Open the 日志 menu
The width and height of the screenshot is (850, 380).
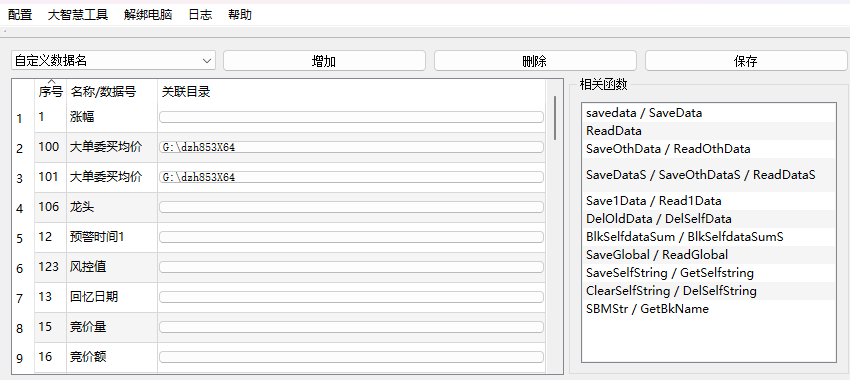pos(200,15)
